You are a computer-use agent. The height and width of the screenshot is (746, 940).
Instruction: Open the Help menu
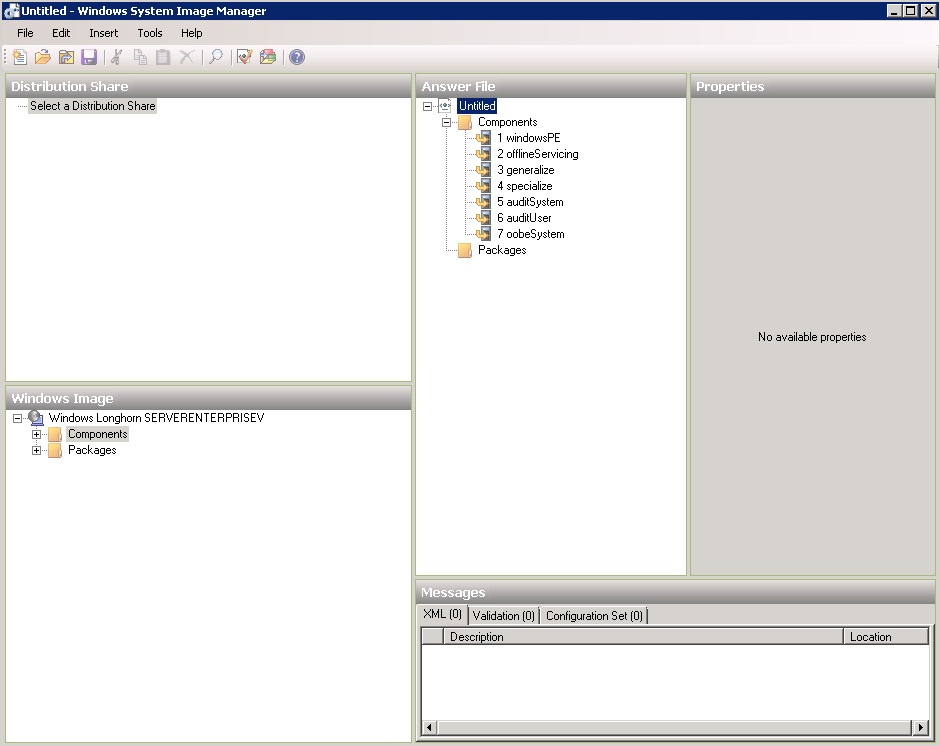point(192,33)
